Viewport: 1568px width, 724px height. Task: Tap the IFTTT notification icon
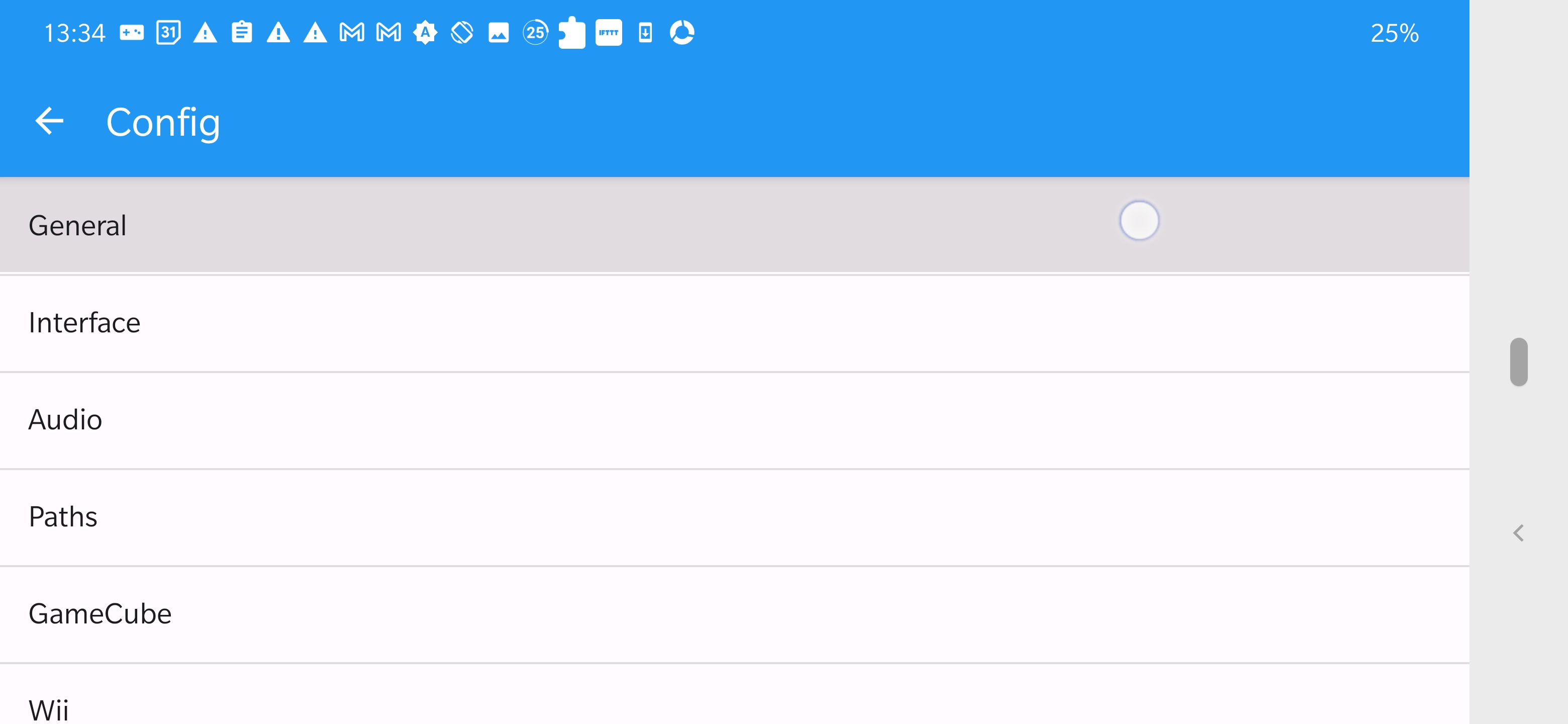coord(608,32)
